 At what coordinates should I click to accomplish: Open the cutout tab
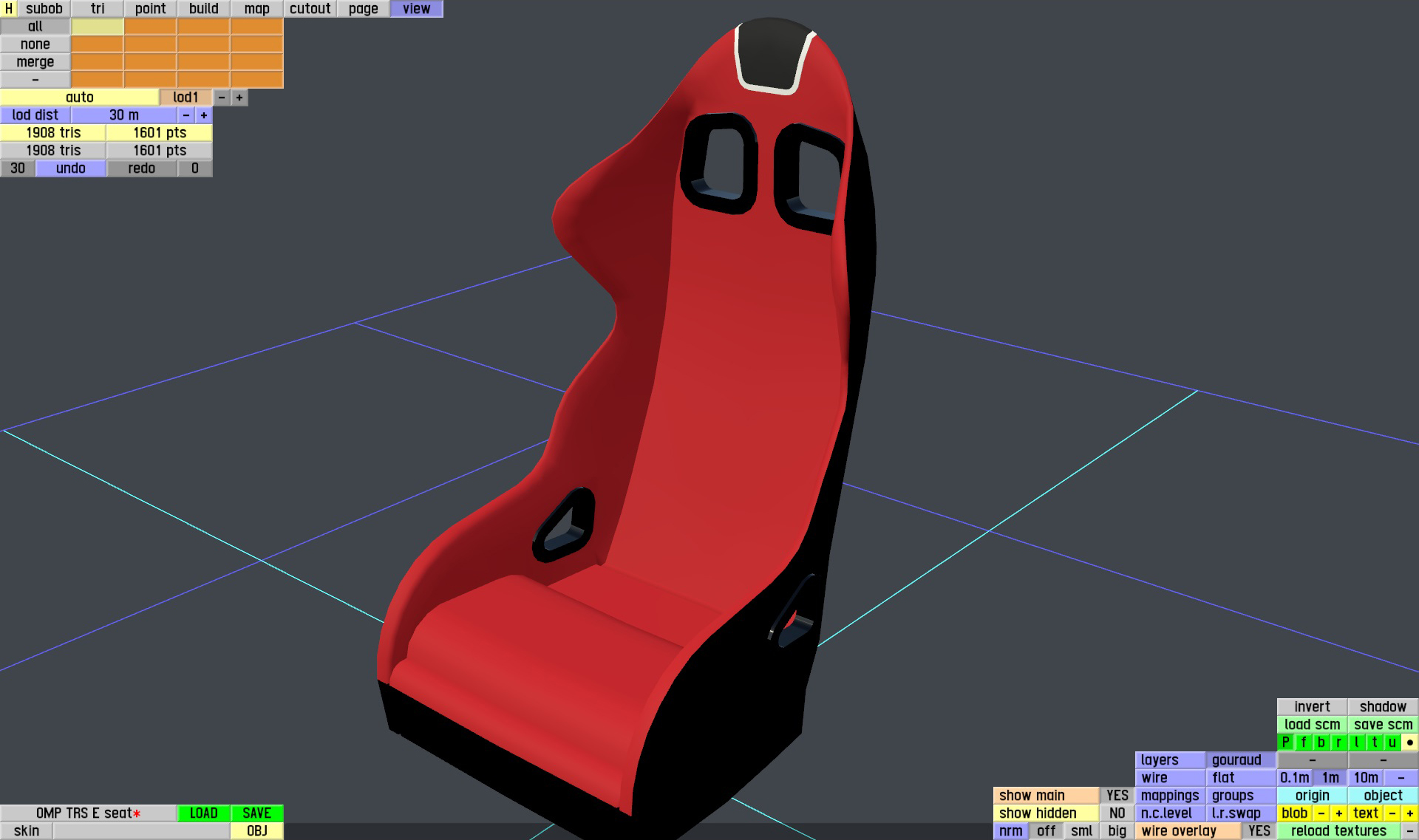[x=310, y=9]
